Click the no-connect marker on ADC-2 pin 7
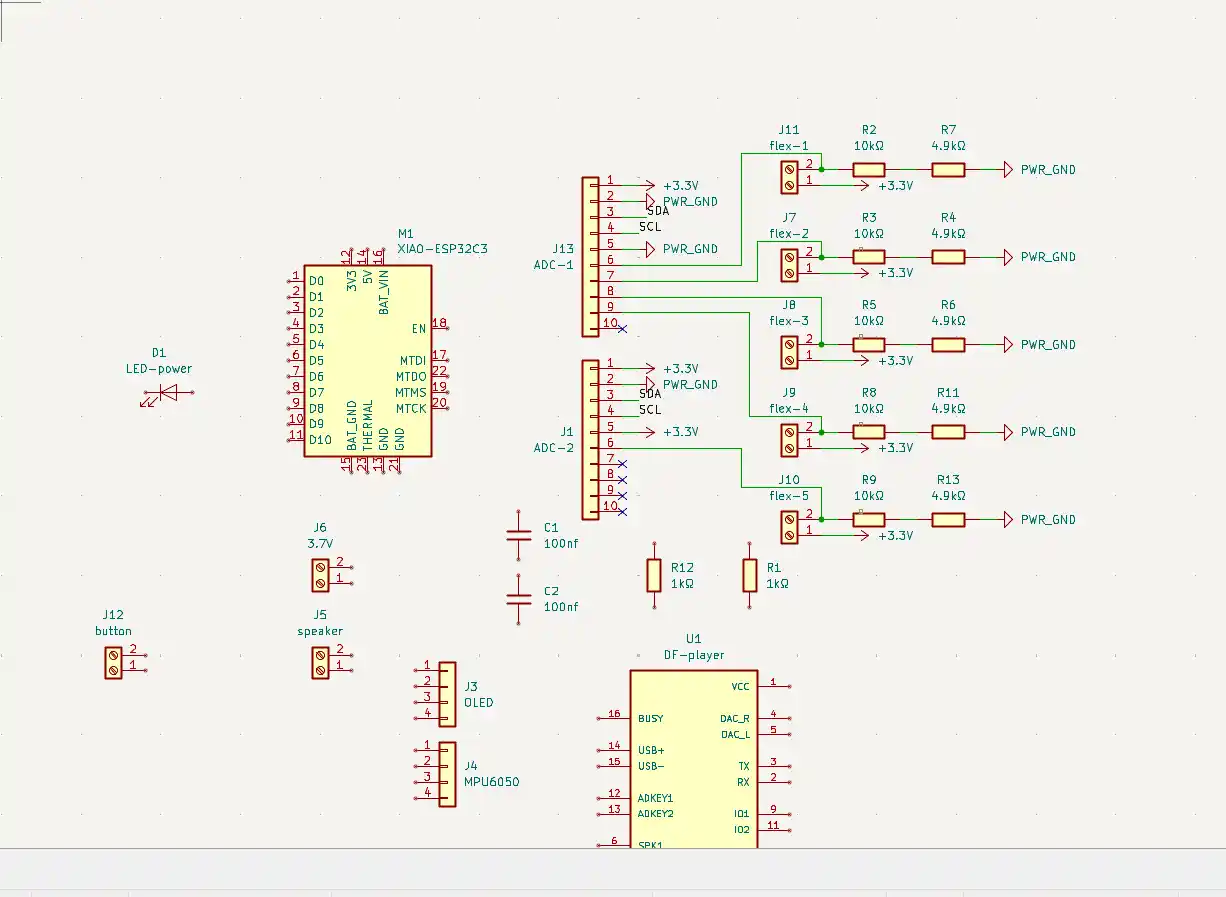 click(x=622, y=464)
